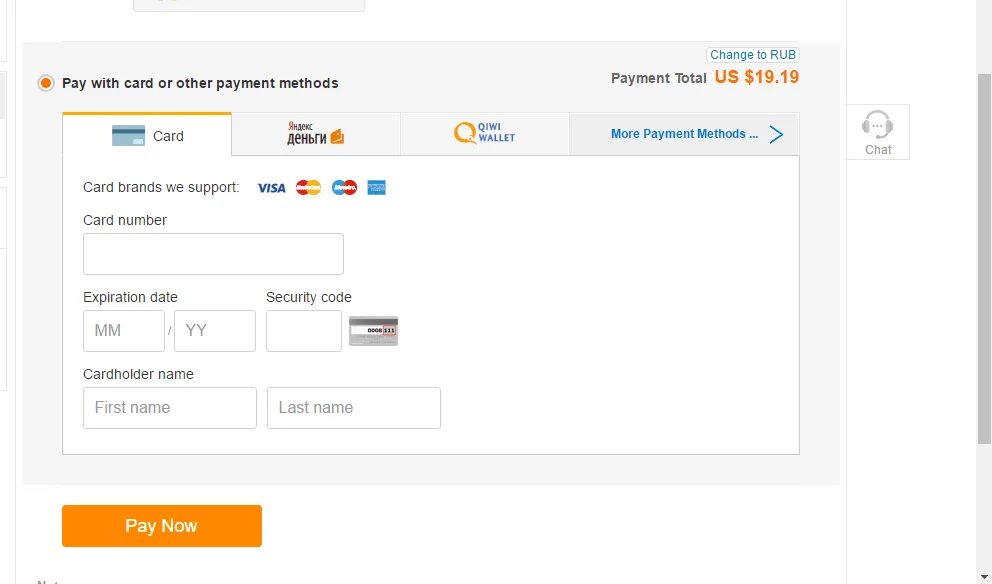Image resolution: width=992 pixels, height=584 pixels.
Task: Click the page vertical scrollbar
Action: (984, 260)
